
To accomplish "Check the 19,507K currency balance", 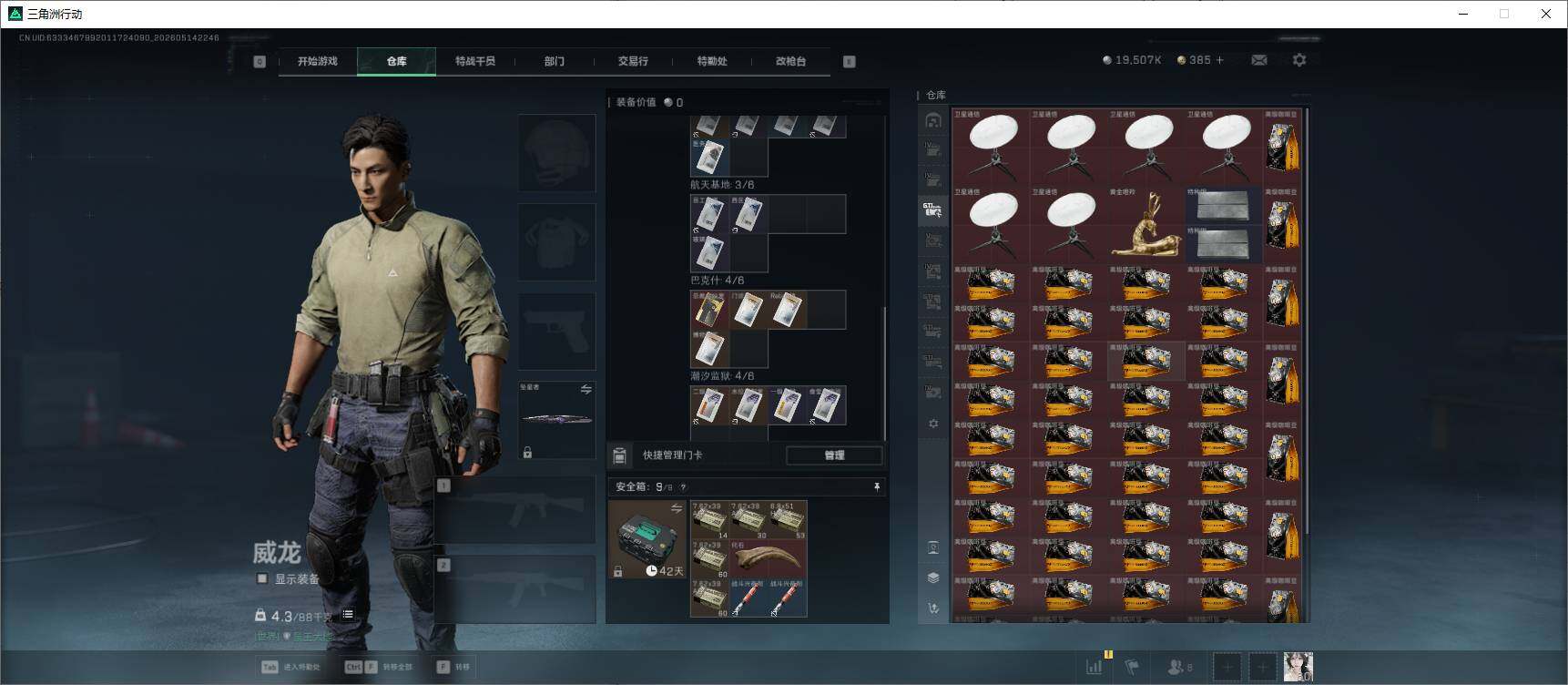I will 1132,60.
